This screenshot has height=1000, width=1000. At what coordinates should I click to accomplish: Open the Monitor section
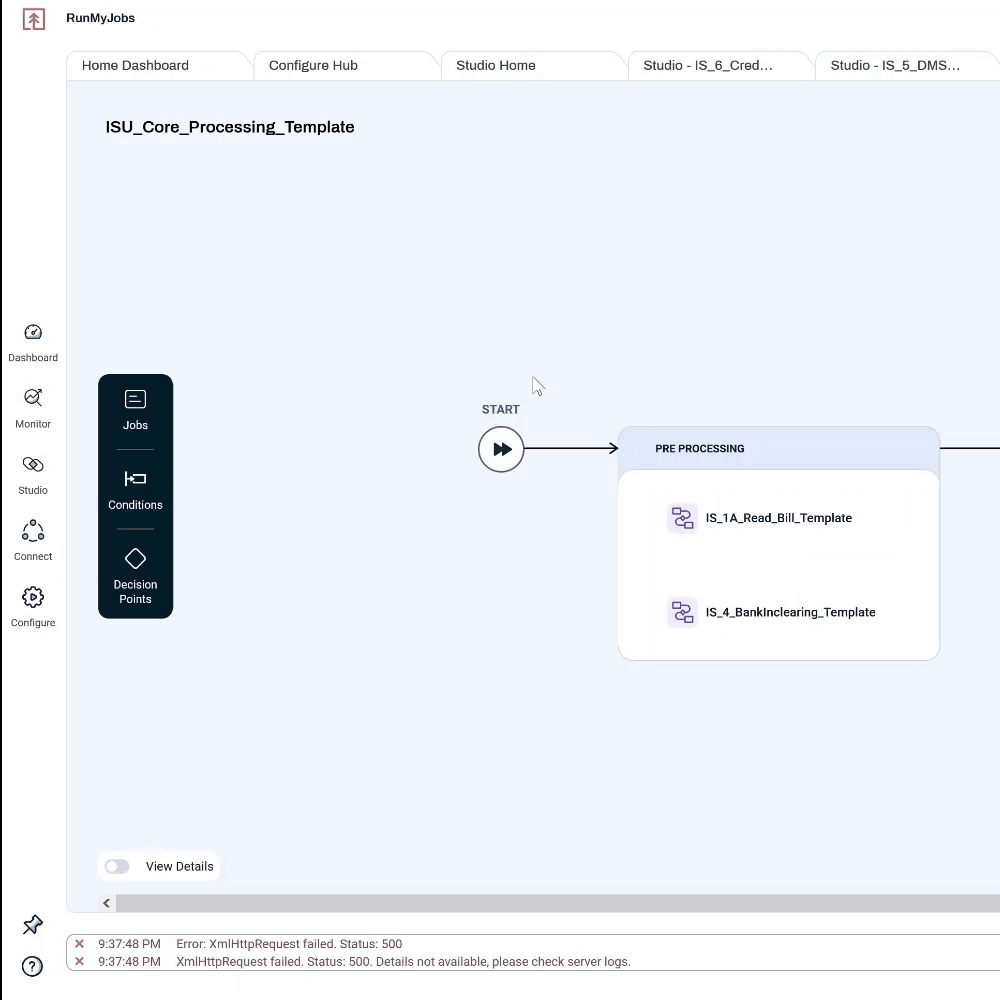pyautogui.click(x=33, y=398)
